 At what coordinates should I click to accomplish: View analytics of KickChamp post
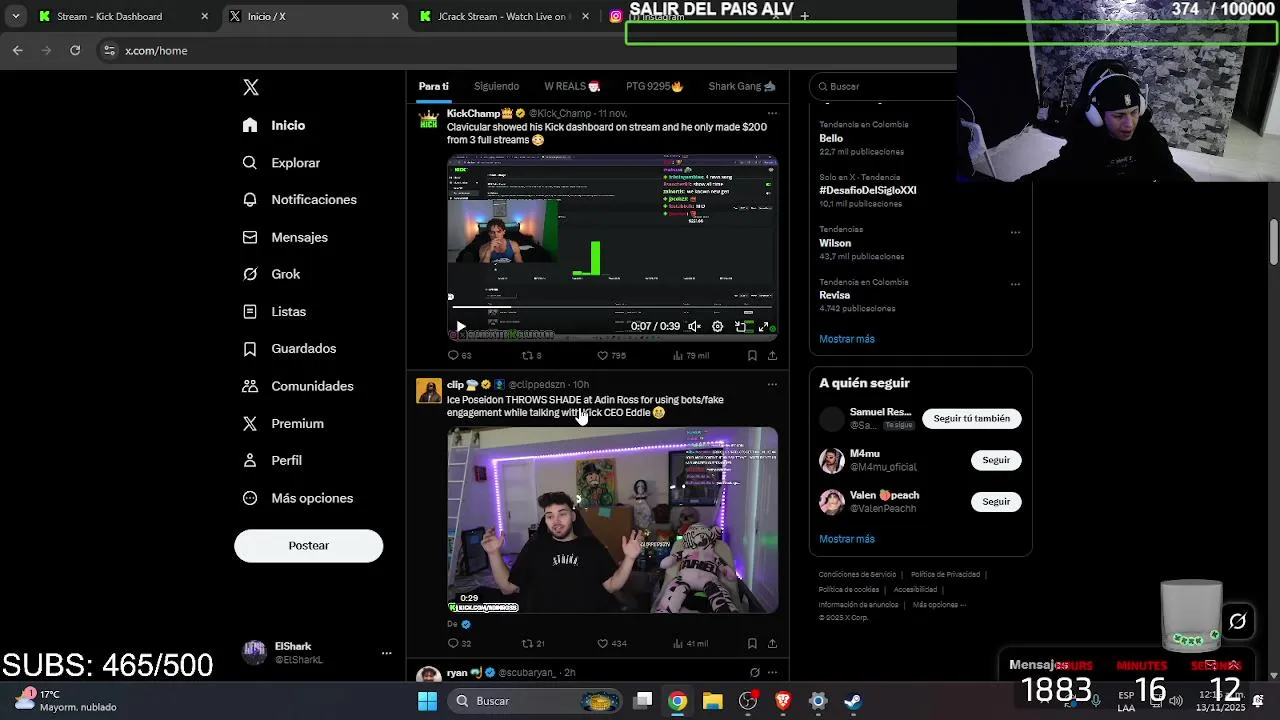691,355
